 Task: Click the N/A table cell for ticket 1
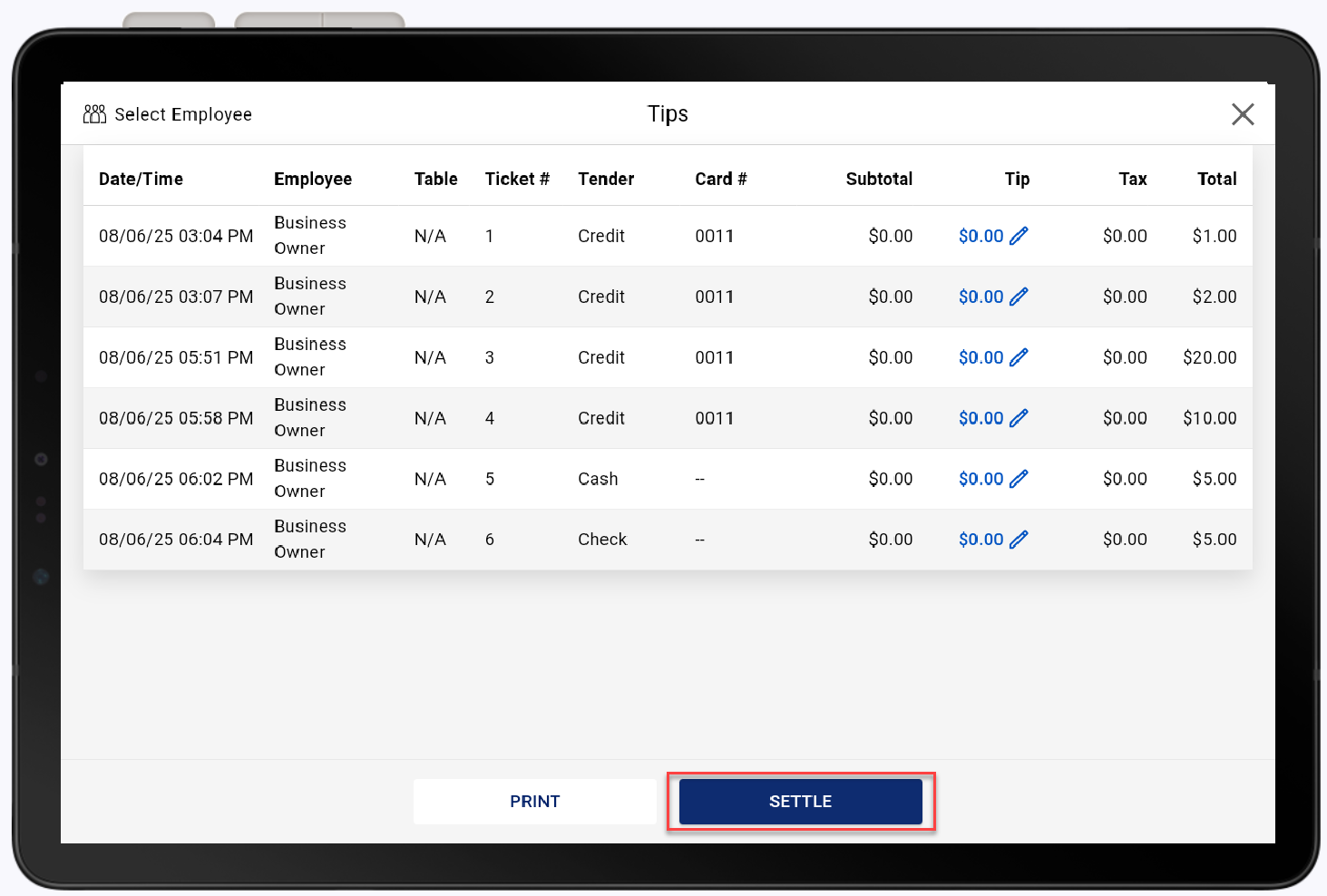[x=430, y=236]
